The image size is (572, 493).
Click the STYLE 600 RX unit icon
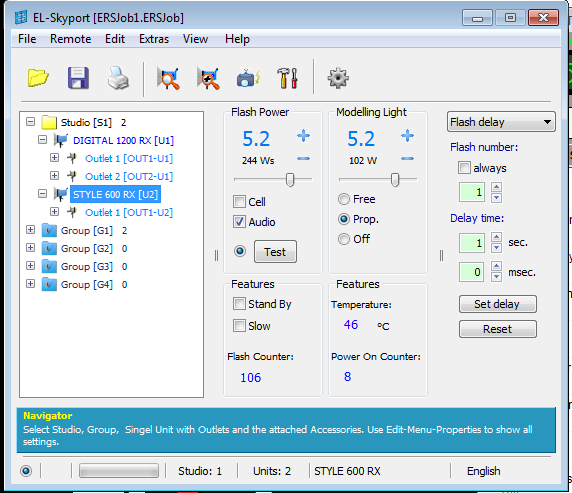61,194
